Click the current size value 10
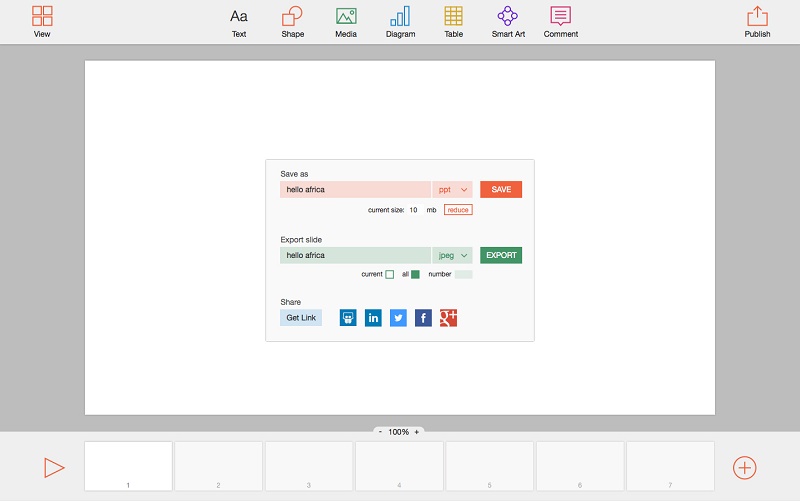The image size is (800, 501). click(413, 210)
